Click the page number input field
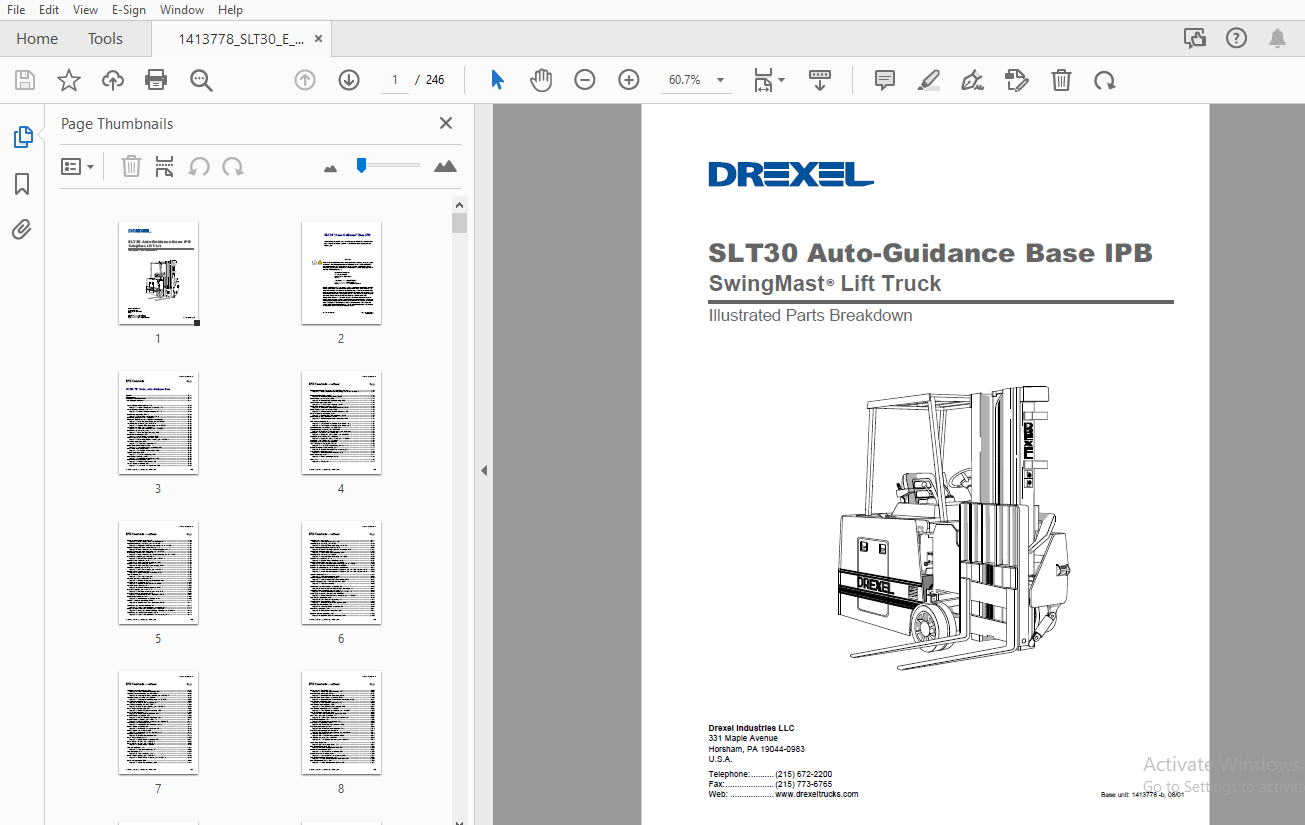Screen dimensions: 1305x825 pos(395,80)
